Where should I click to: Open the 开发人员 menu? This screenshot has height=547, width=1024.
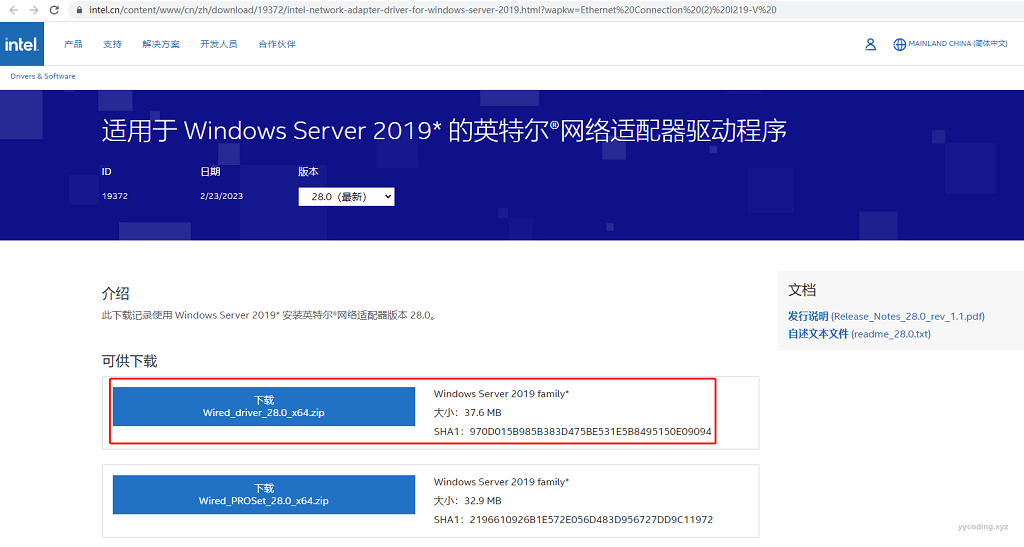(219, 44)
